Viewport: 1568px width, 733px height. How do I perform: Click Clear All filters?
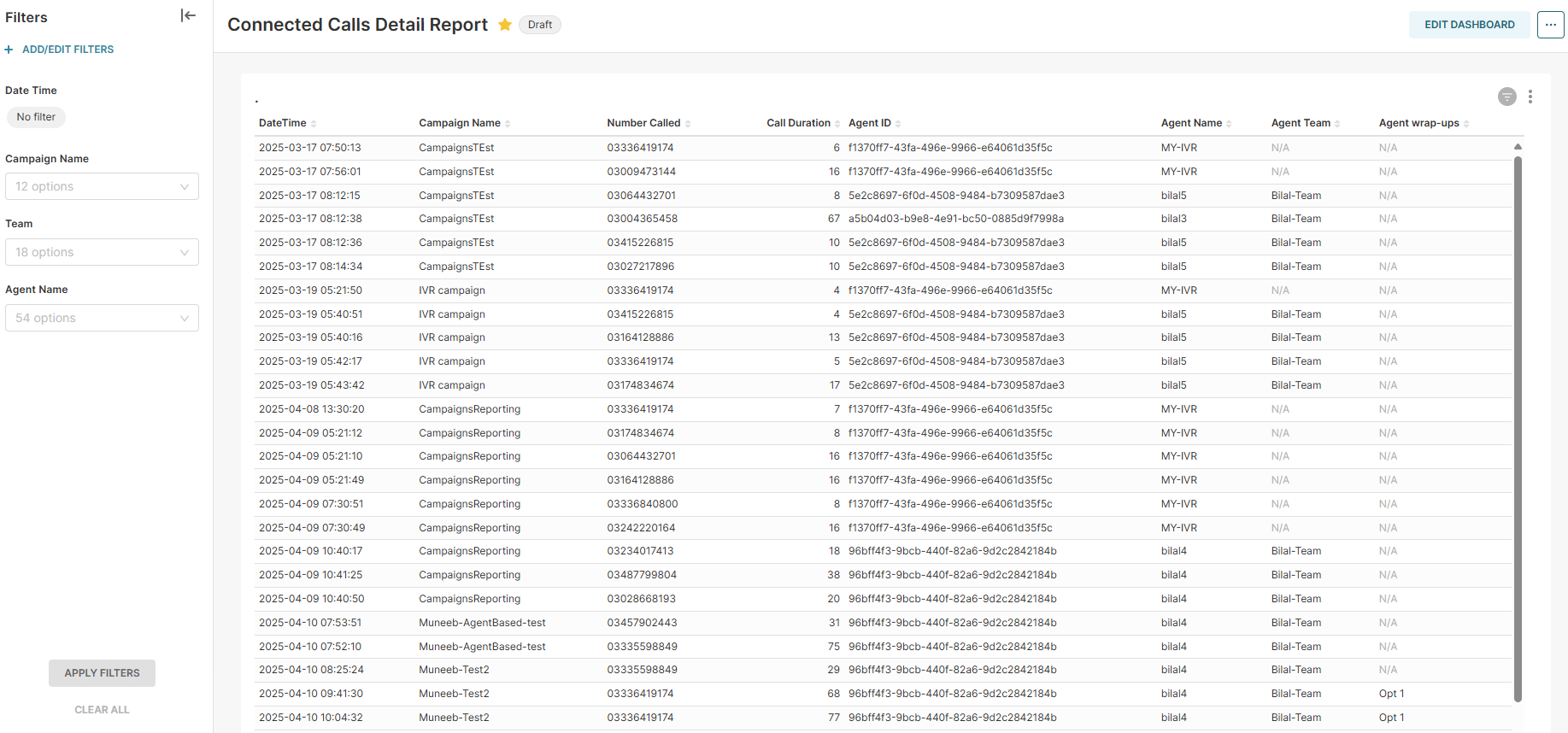point(102,710)
